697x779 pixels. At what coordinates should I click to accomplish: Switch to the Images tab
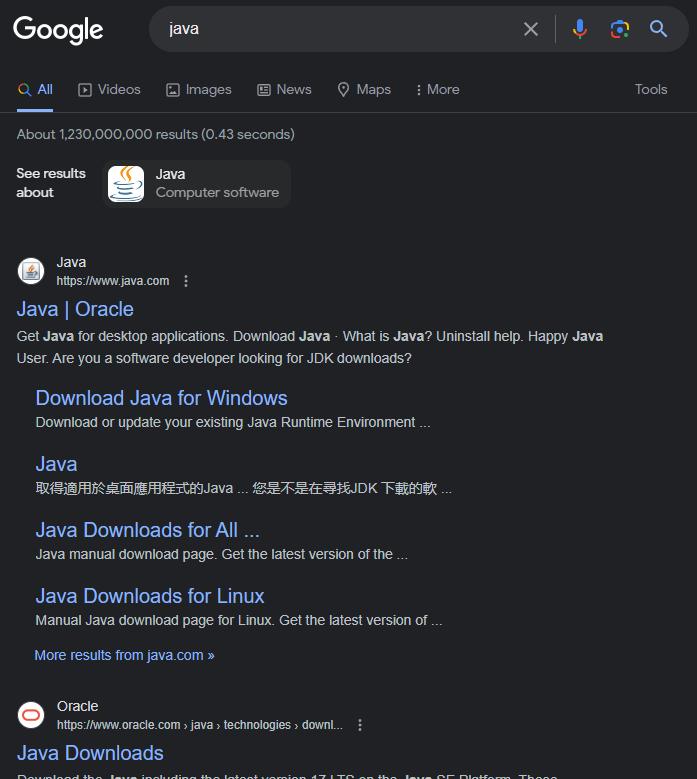[198, 89]
